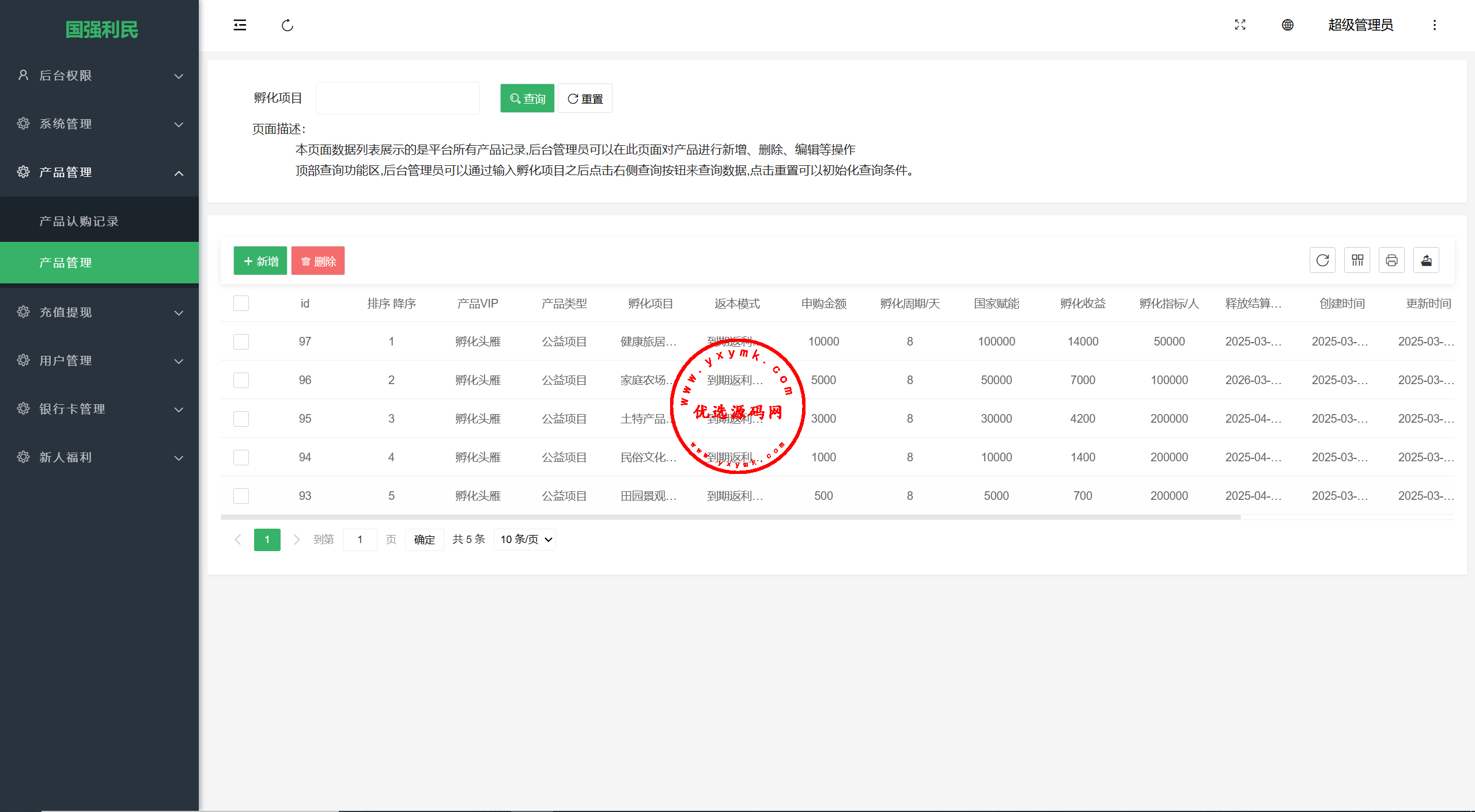Click the green 新增 add button

(260, 261)
